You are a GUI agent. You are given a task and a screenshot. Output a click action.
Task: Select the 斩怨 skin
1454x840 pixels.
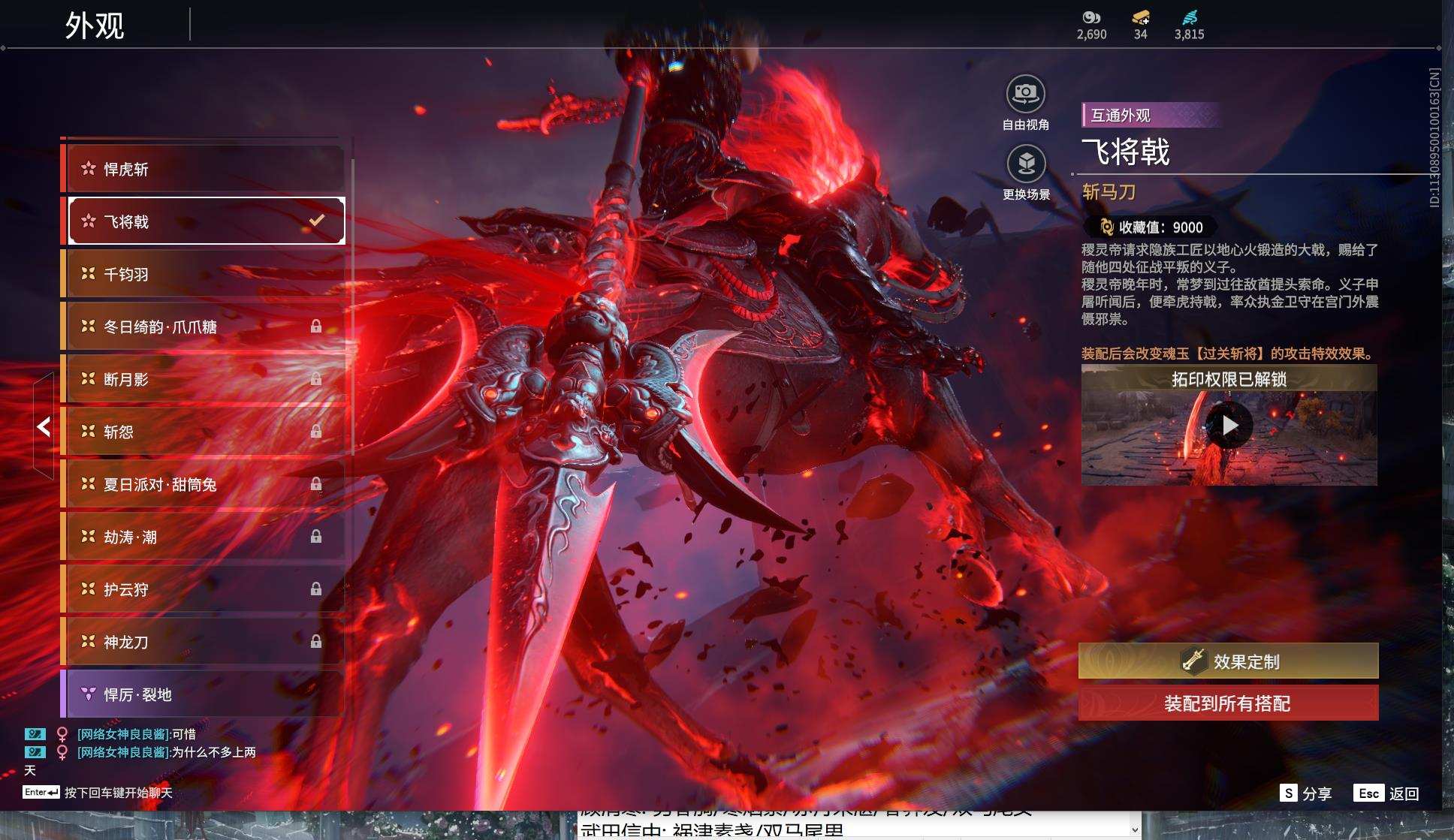click(x=203, y=432)
